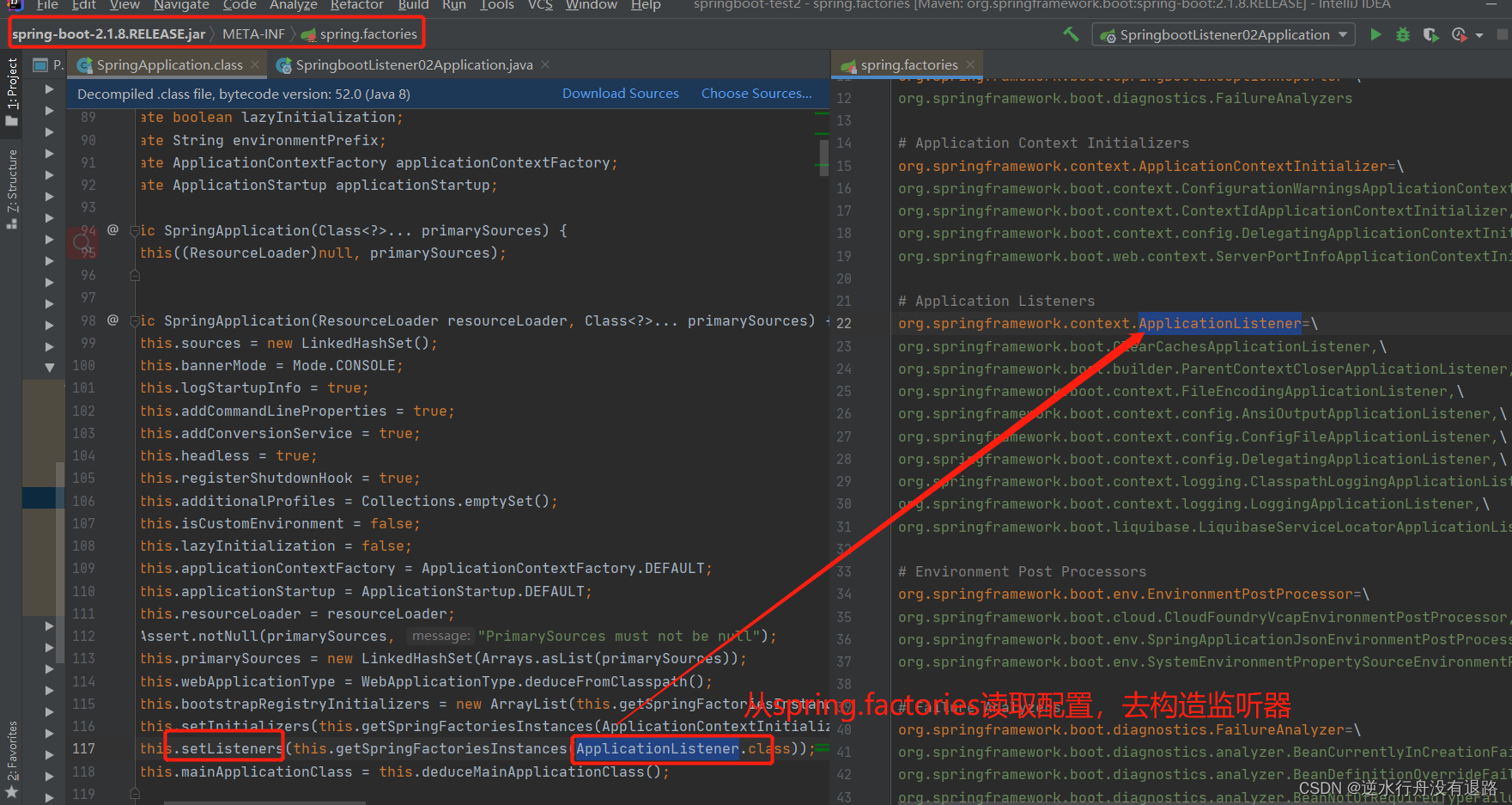Screen dimensions: 1512x805
Task: Click the deduceMainApplicationClass() call on line 118
Action: (524, 772)
